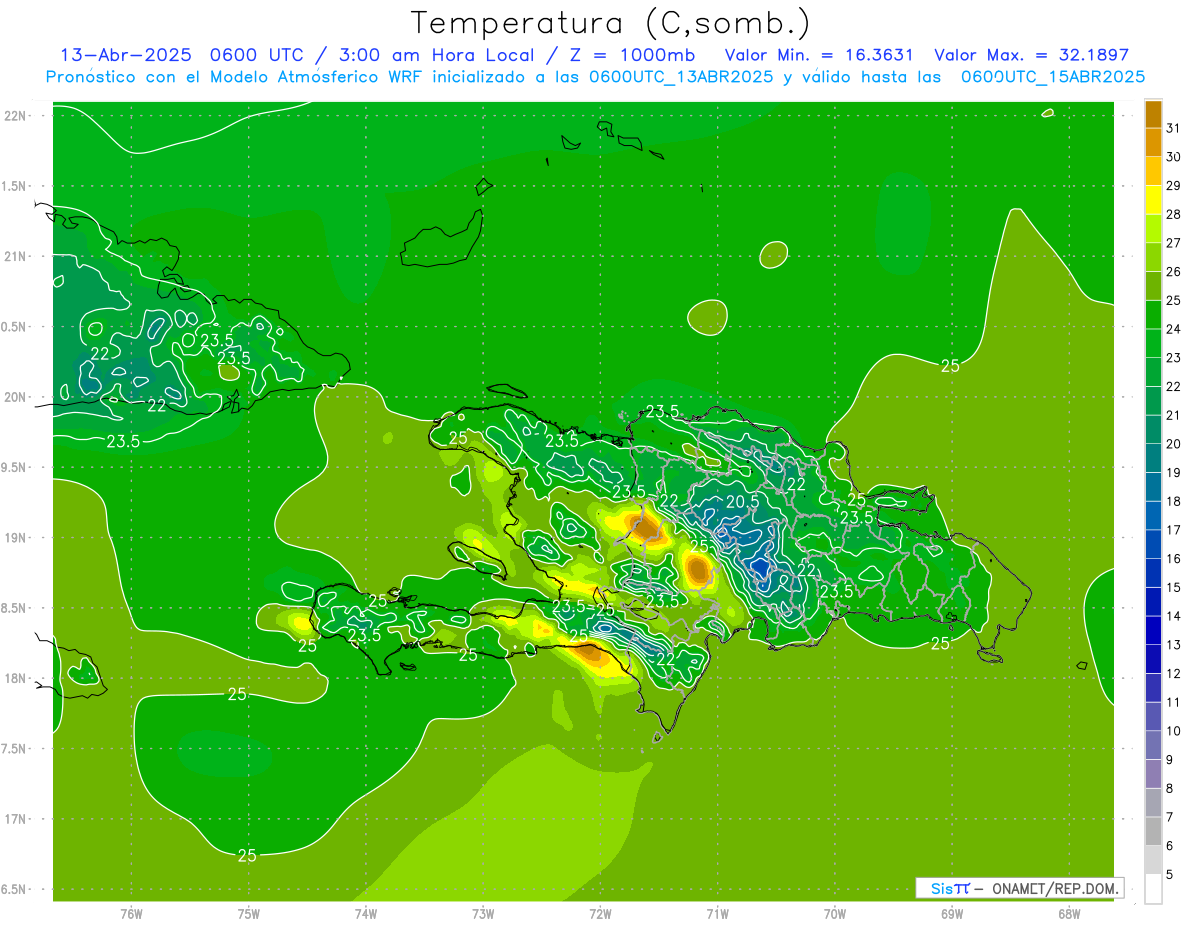This screenshot has width=1200, height=927.
Task: Click the "20N" latitude axis label
Action: click(x=15, y=397)
